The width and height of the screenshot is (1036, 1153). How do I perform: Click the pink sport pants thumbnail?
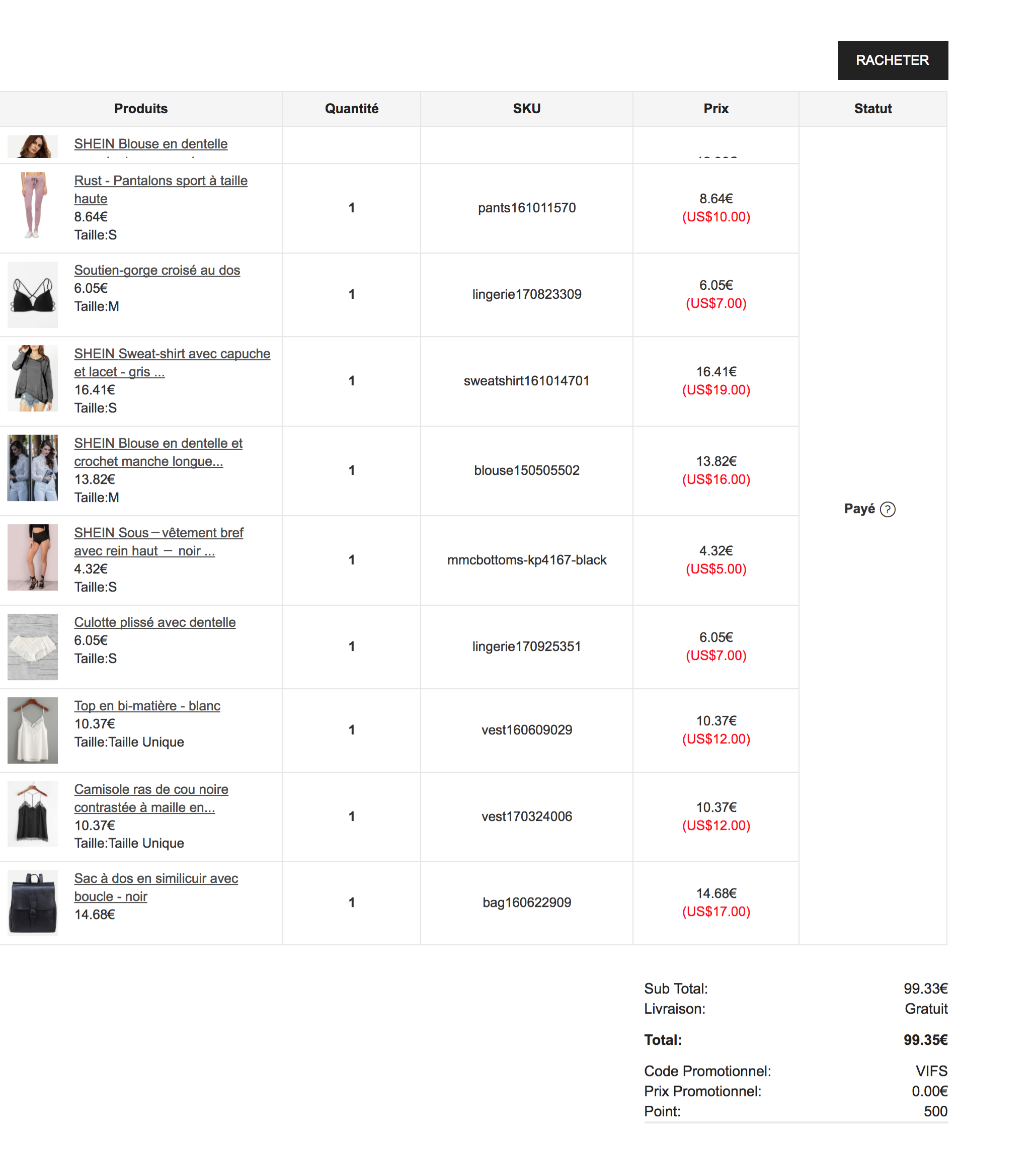pos(33,205)
